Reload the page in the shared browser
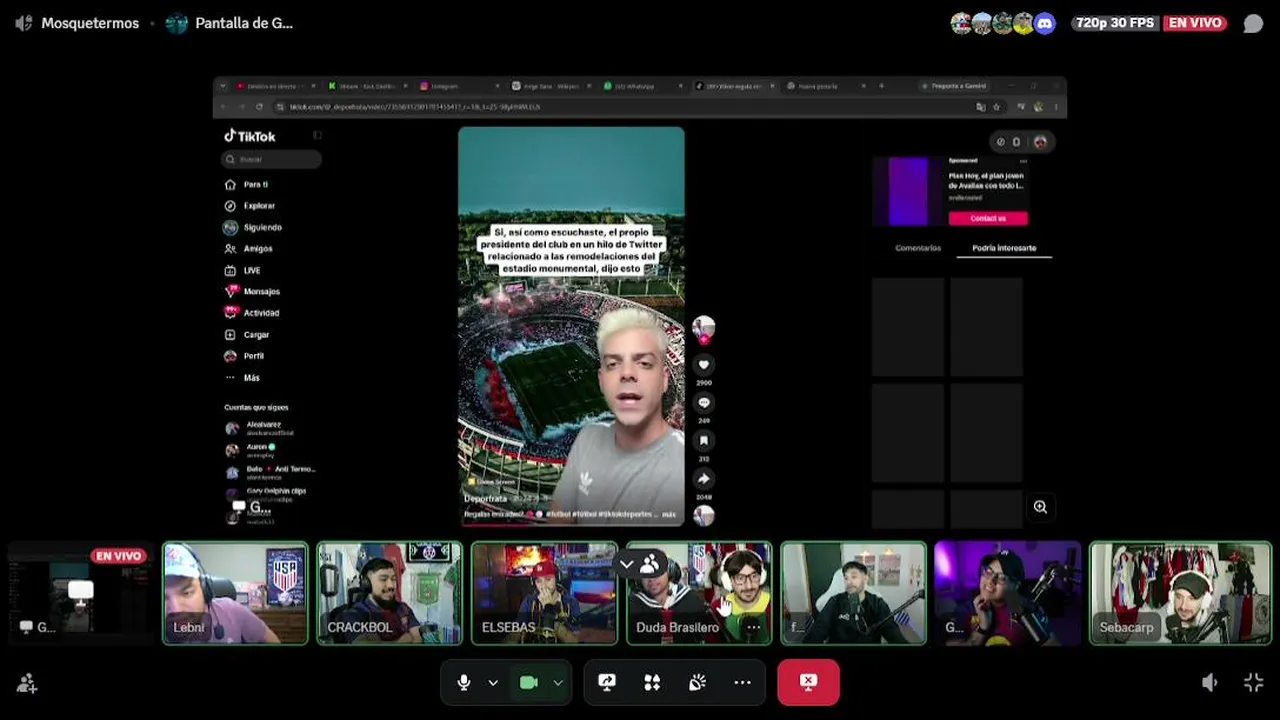Viewport: 1280px width, 720px height. click(x=259, y=107)
